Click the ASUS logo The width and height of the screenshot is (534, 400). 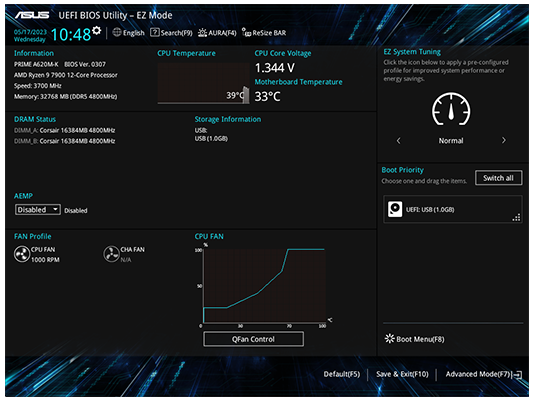[32, 15]
